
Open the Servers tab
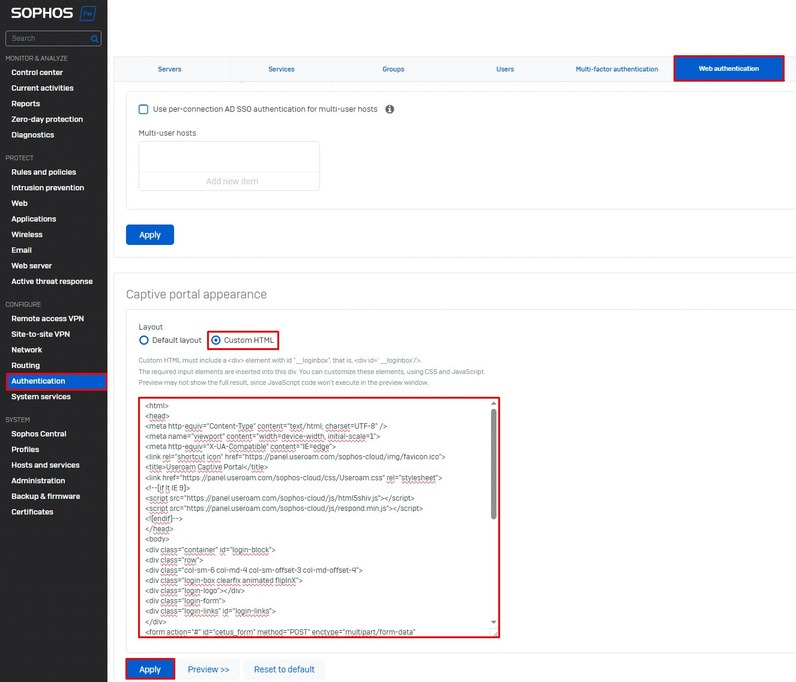(x=170, y=69)
